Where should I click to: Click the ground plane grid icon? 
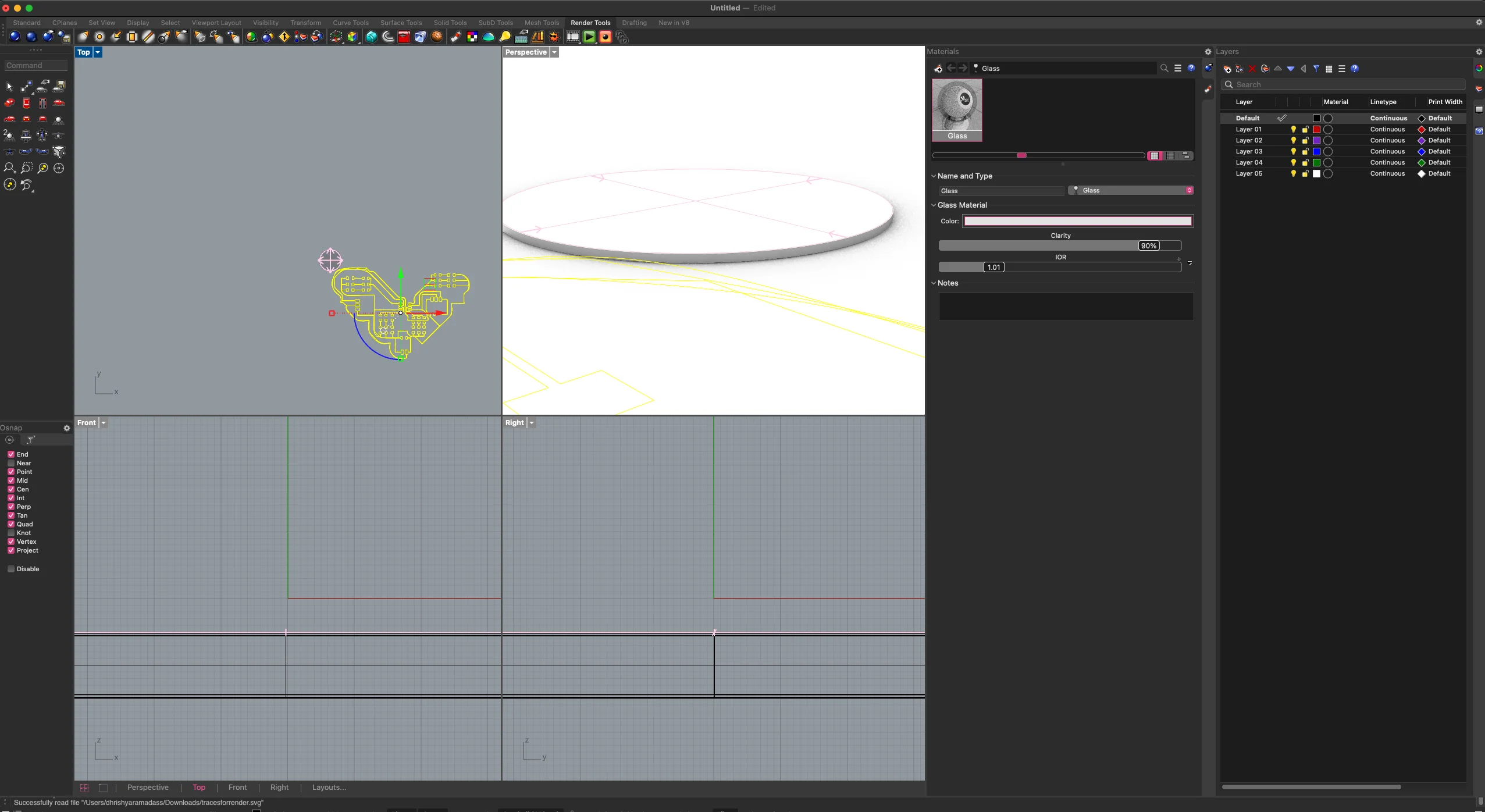tap(521, 37)
